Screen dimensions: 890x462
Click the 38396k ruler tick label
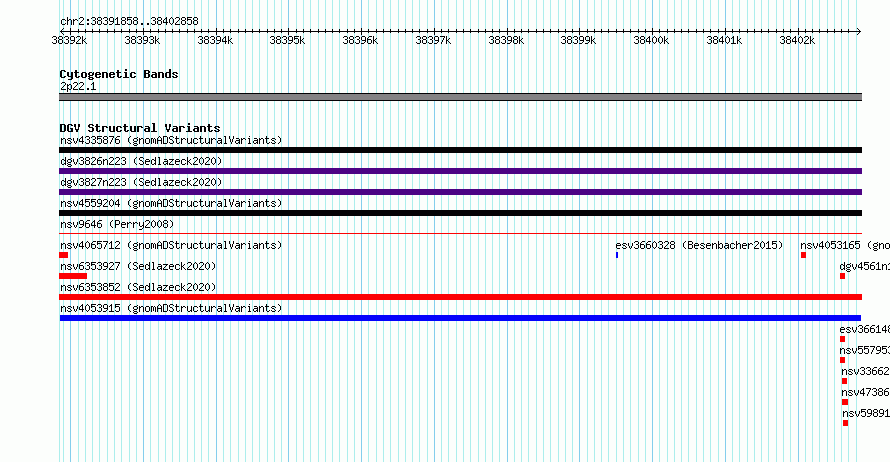point(360,40)
